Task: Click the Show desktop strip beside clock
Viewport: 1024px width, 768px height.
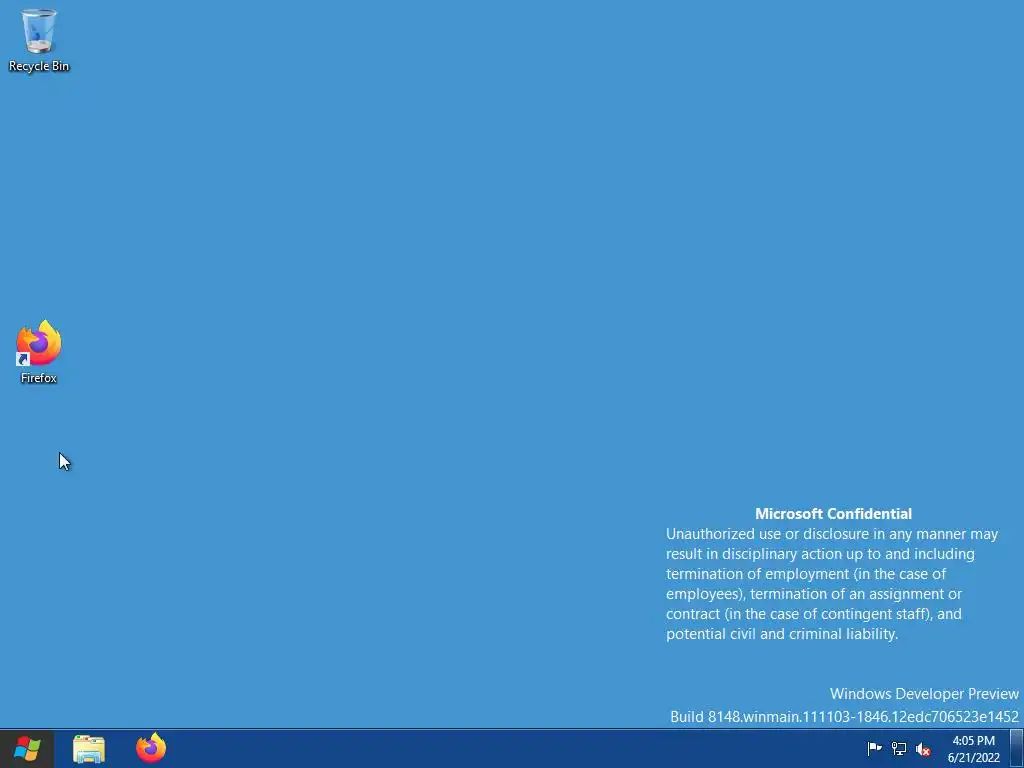Action: (1016, 749)
